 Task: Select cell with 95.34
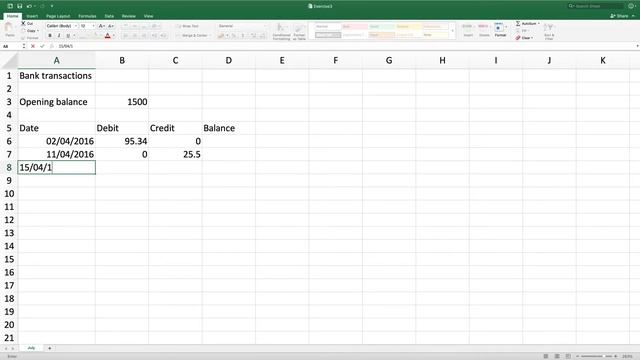point(122,141)
